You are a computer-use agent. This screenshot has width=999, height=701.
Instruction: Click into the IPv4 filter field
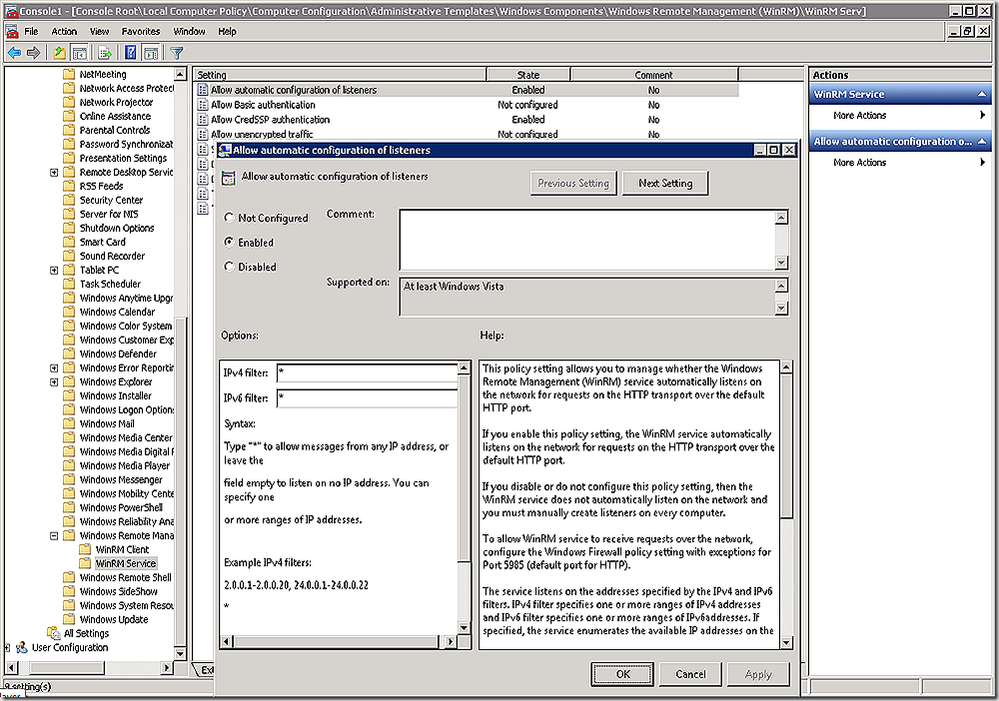(x=368, y=373)
